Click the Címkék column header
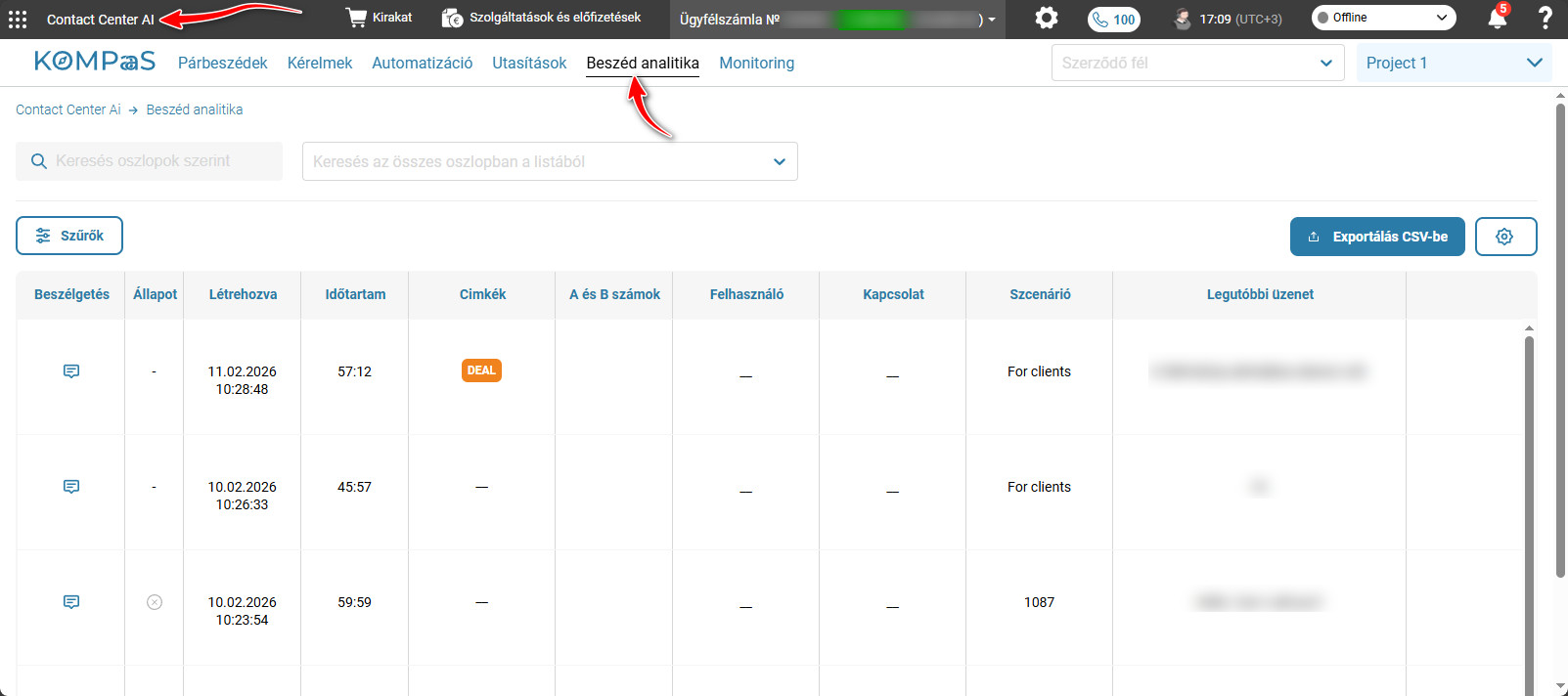This screenshot has height=696, width=1568. point(482,294)
